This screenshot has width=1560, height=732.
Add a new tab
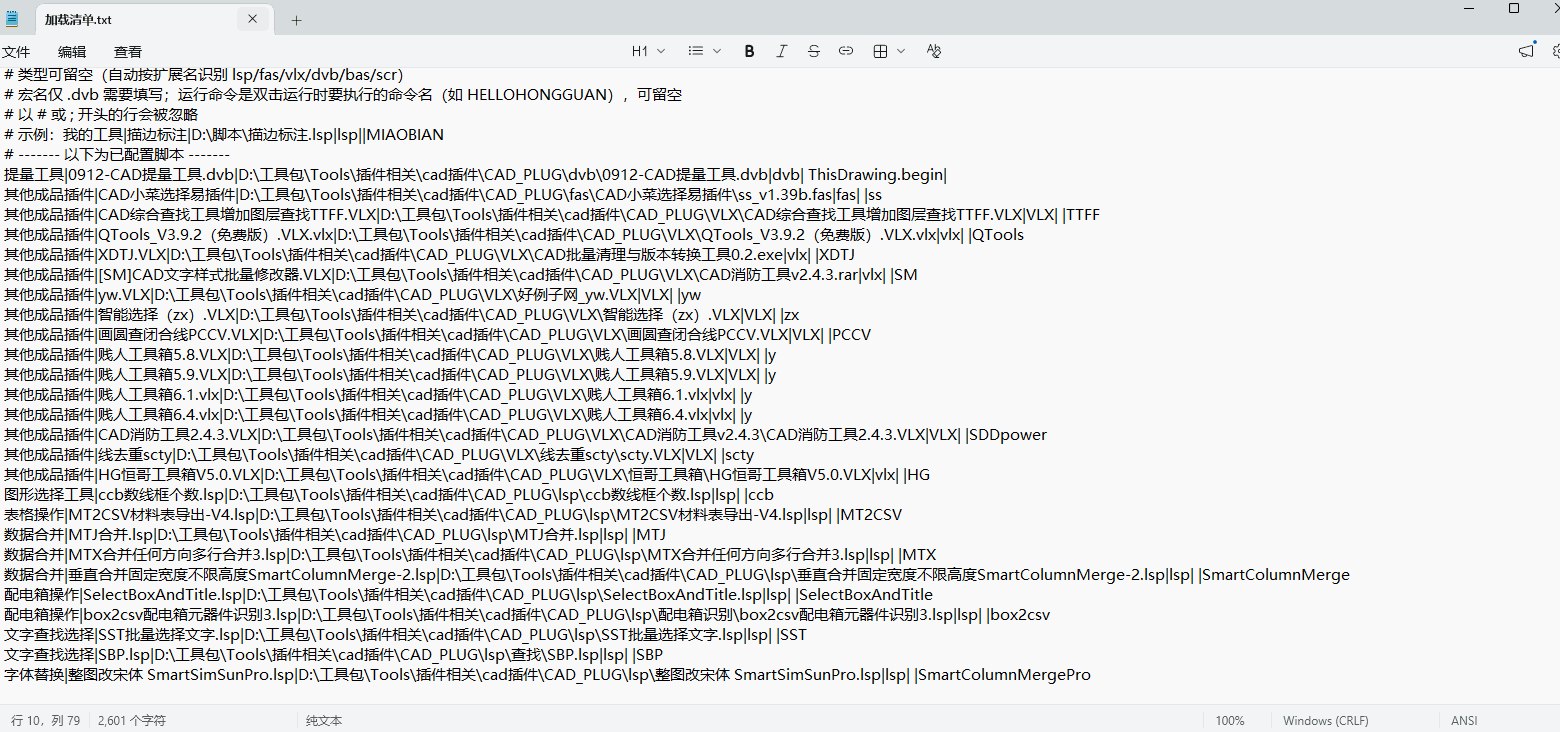(296, 20)
